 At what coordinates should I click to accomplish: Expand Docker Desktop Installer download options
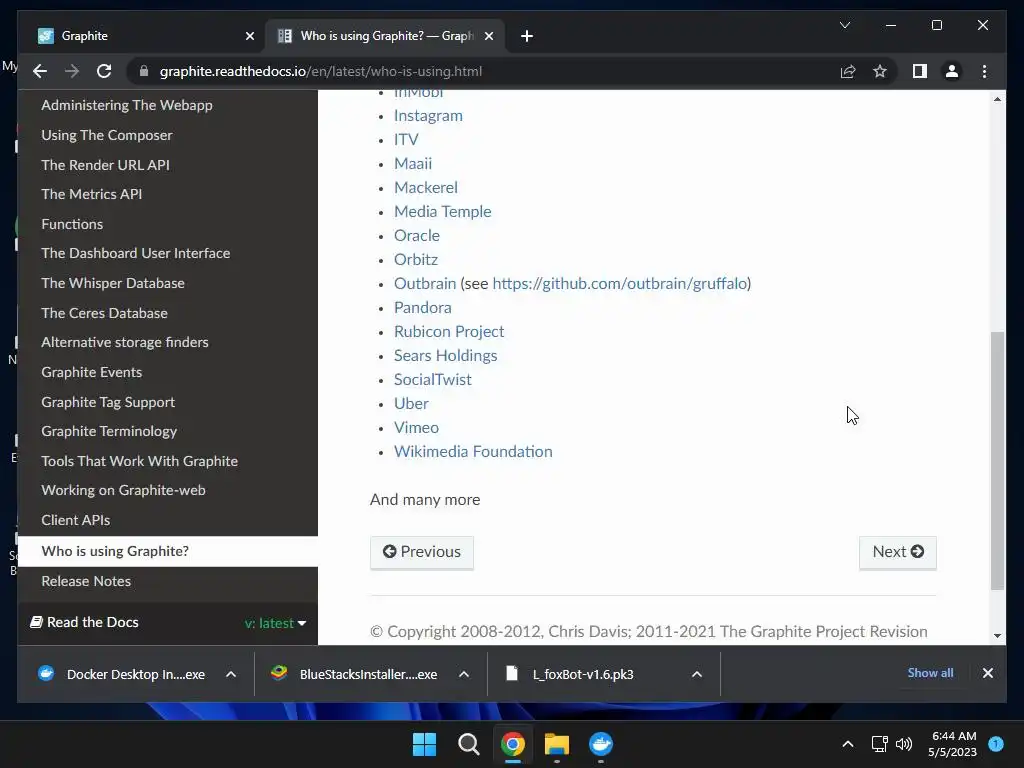point(231,674)
